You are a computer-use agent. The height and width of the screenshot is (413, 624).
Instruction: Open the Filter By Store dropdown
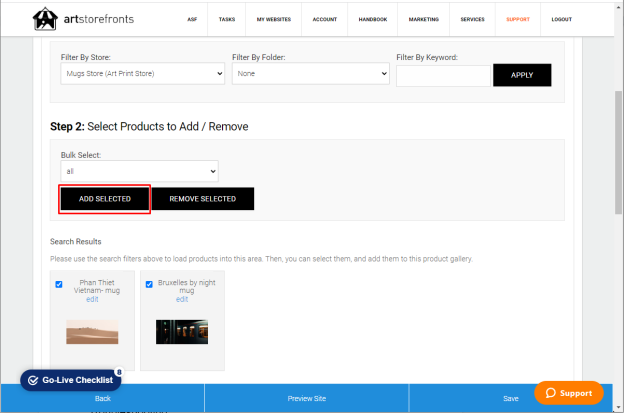point(142,74)
